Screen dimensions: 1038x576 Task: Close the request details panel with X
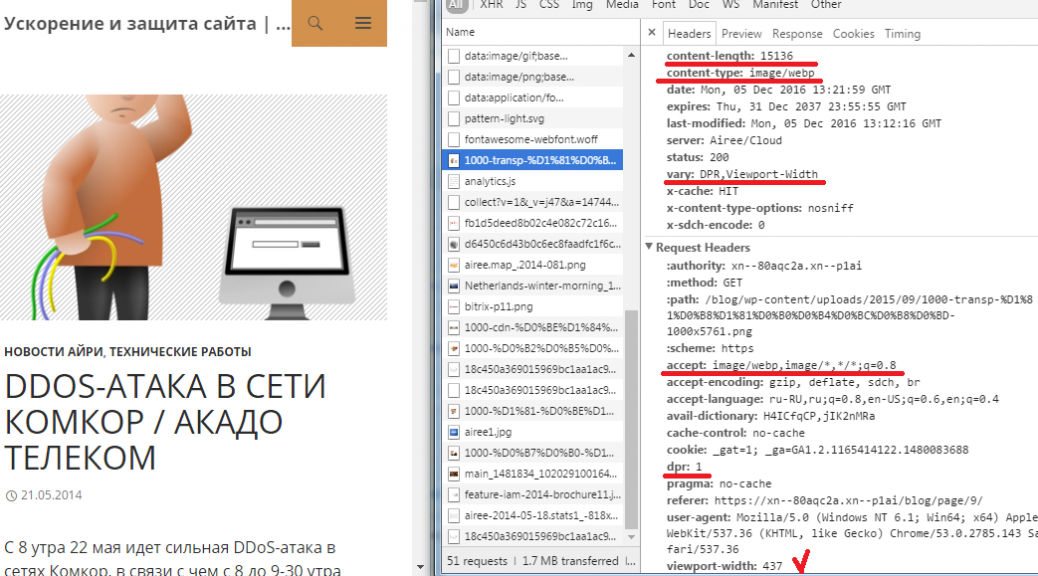[x=652, y=33]
